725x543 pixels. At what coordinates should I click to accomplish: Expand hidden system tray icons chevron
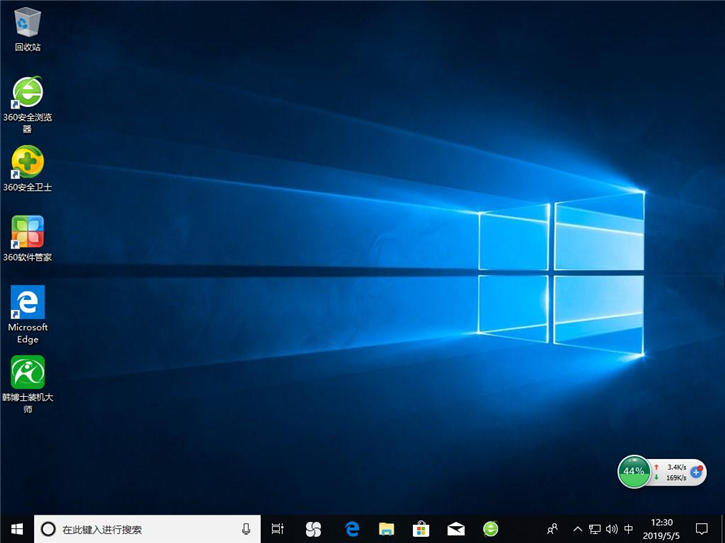577,529
